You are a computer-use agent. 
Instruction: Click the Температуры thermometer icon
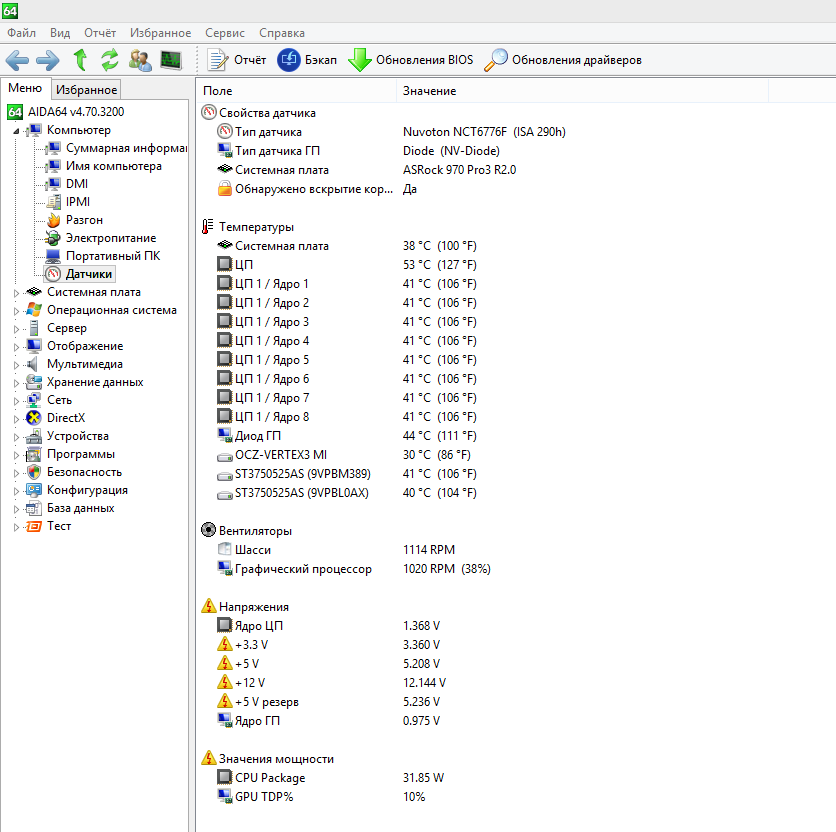coord(208,227)
